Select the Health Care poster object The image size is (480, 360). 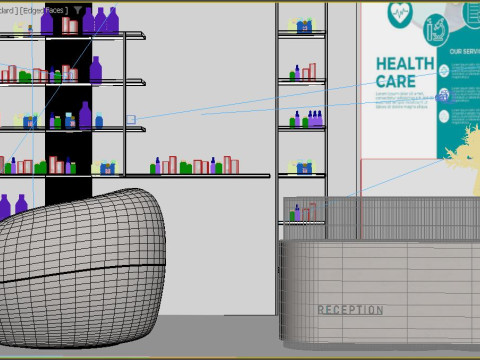(421, 80)
